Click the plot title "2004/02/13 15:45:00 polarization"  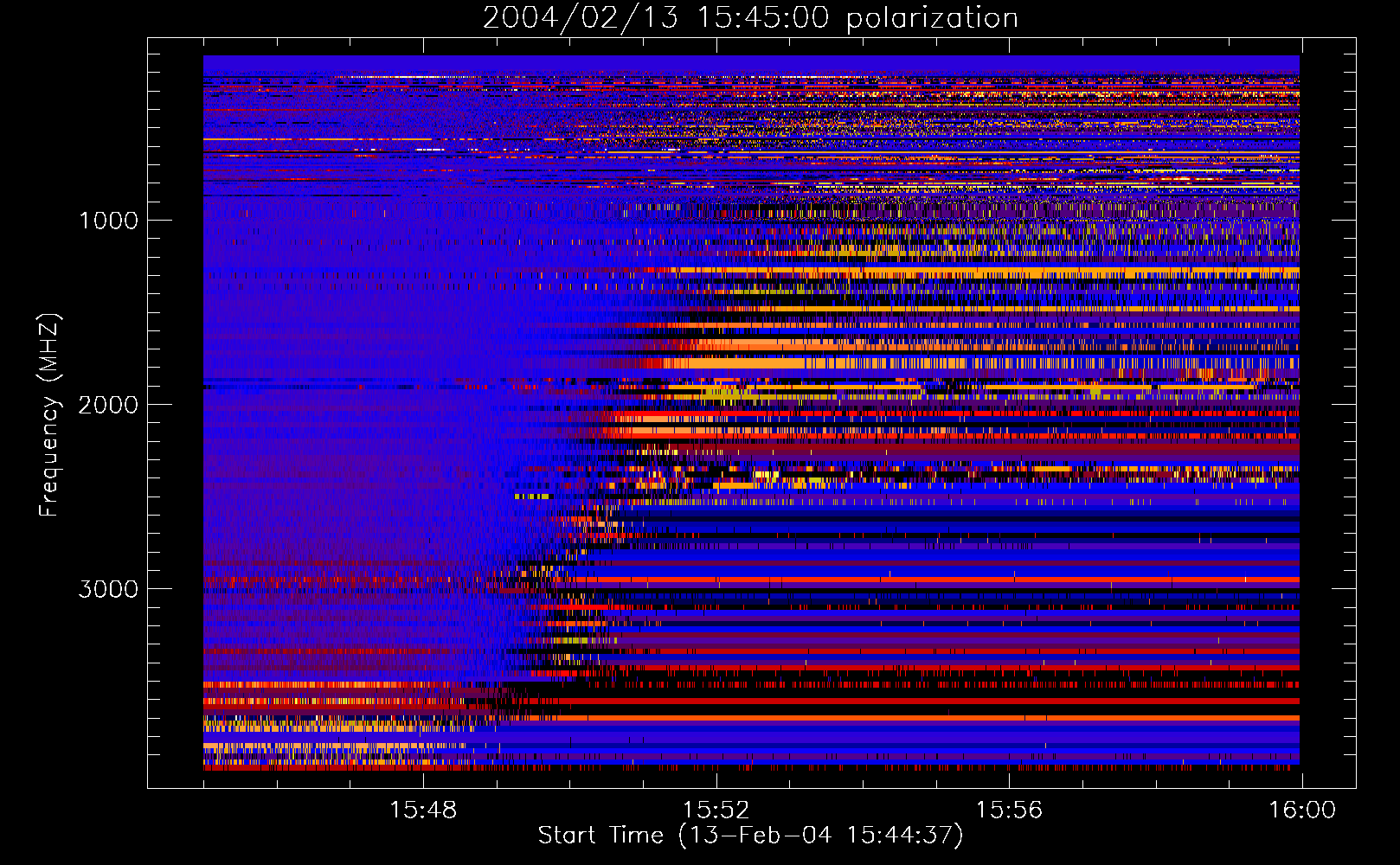coord(750,17)
